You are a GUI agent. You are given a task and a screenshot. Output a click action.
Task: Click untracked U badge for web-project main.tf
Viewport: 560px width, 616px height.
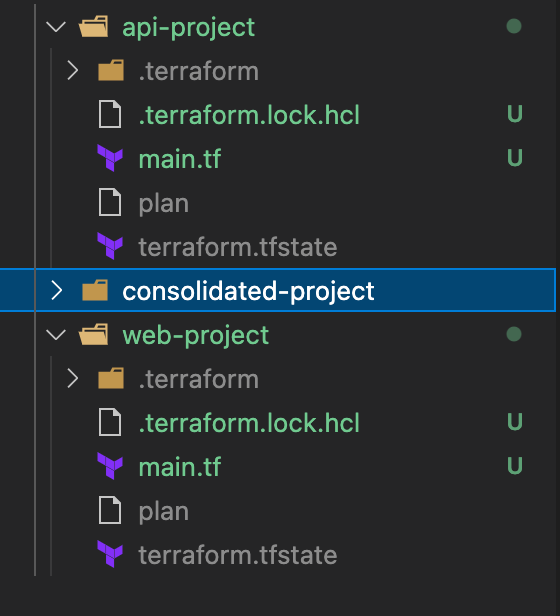click(515, 466)
